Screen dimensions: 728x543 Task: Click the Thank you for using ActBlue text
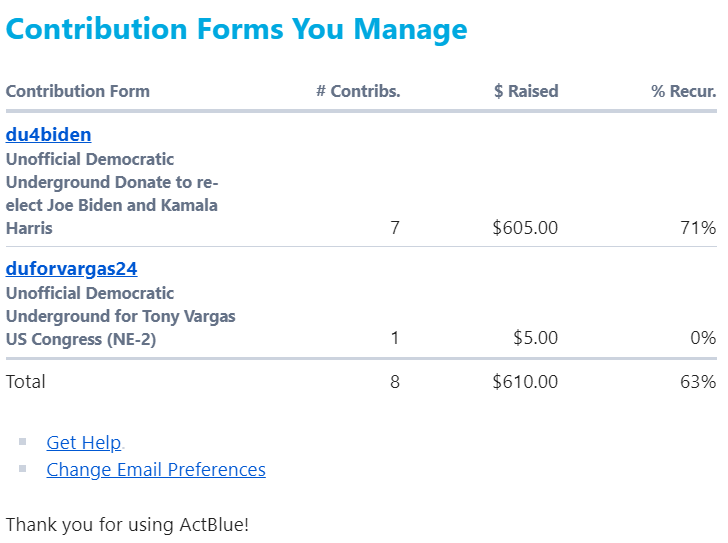click(127, 524)
